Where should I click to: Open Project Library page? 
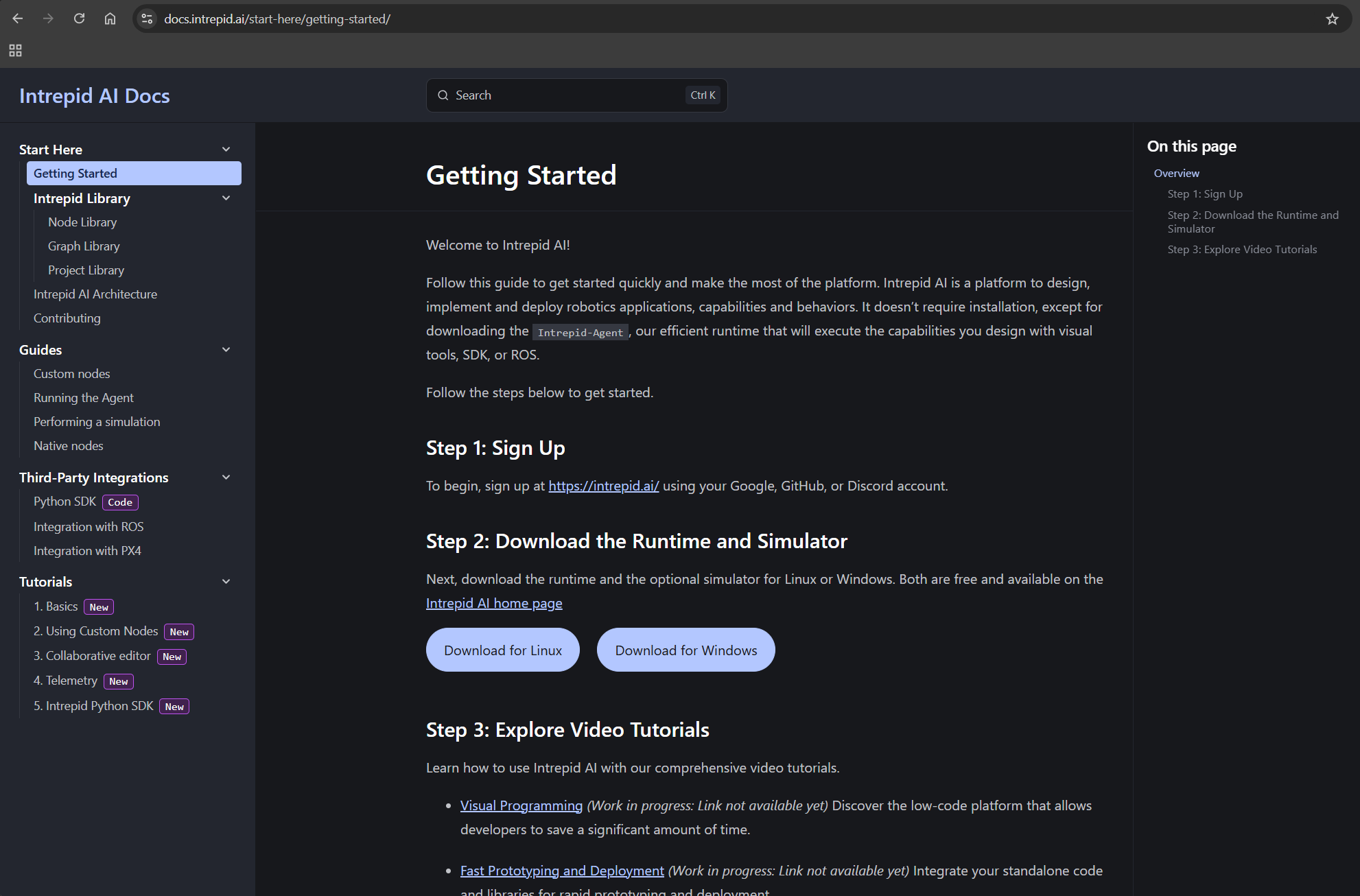[x=86, y=270]
